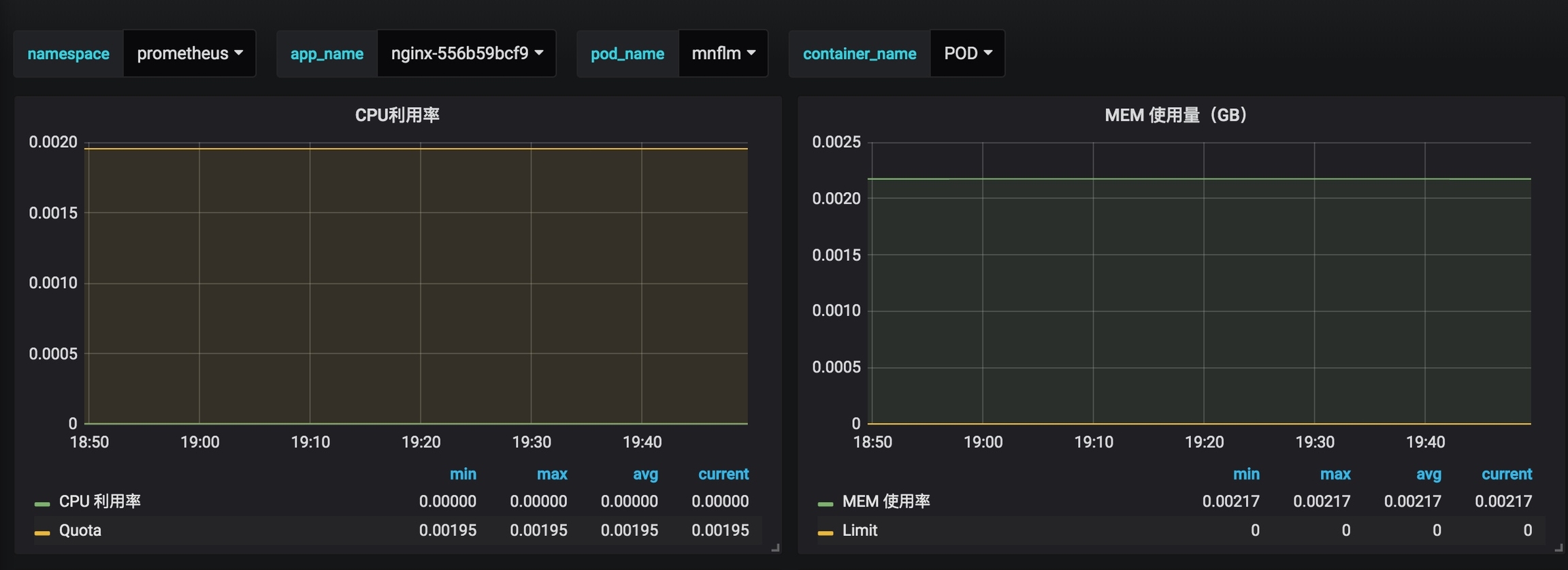The image size is (1568, 570).
Task: Click the yellow Limit series color swatch
Action: tap(826, 533)
